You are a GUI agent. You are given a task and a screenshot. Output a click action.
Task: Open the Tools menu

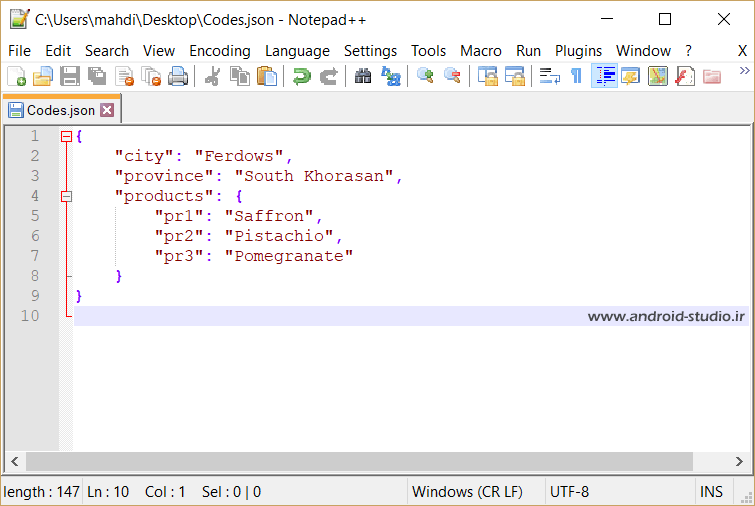(x=428, y=51)
